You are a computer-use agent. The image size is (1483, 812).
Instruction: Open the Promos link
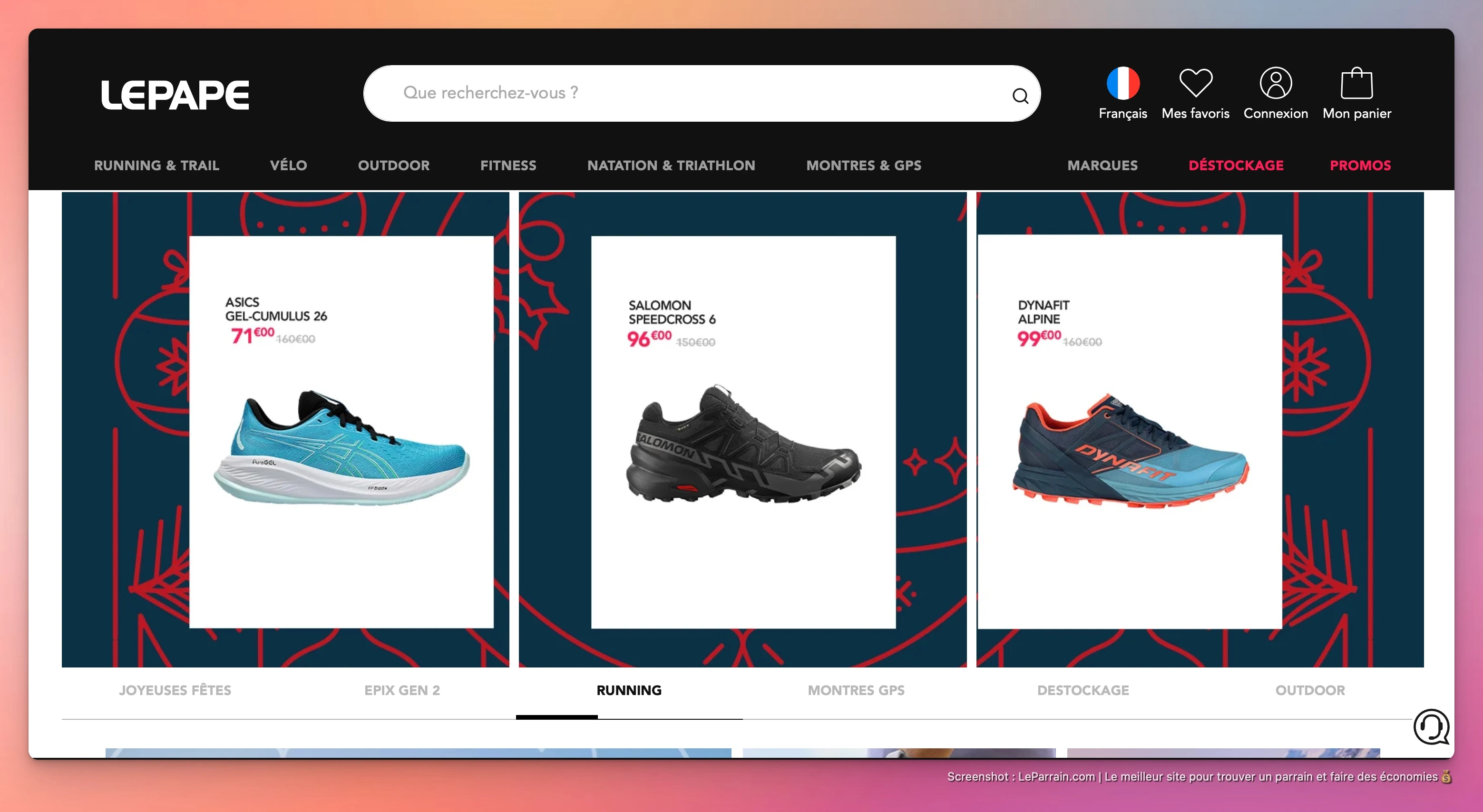pos(1360,166)
